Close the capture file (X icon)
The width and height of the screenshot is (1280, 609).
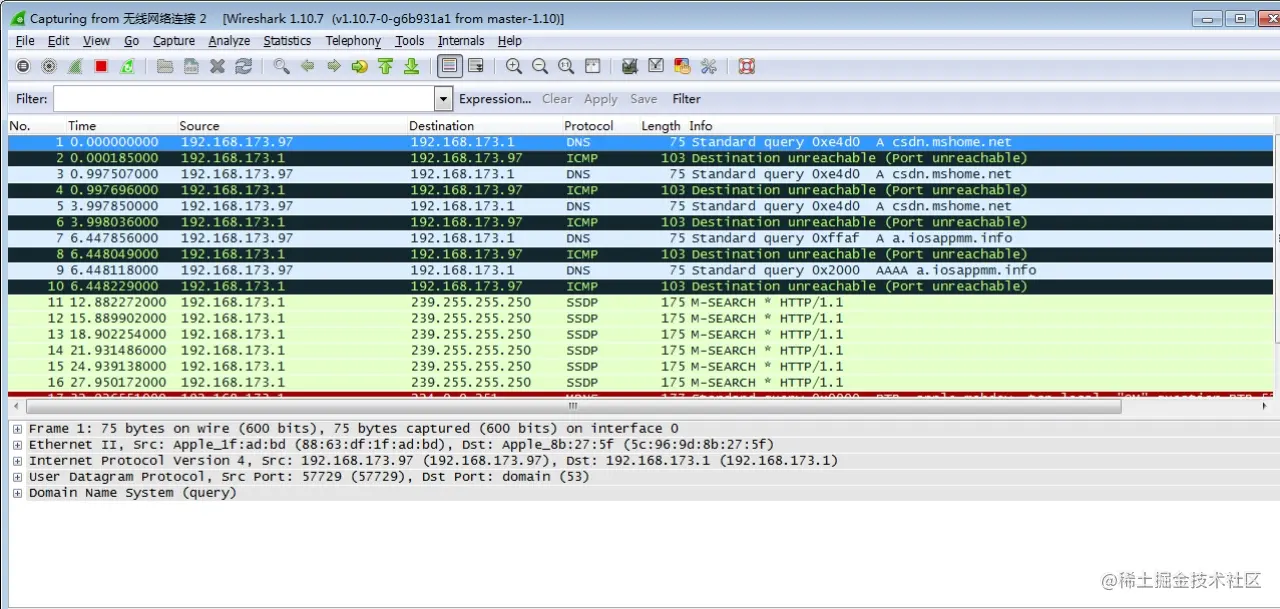click(x=217, y=66)
